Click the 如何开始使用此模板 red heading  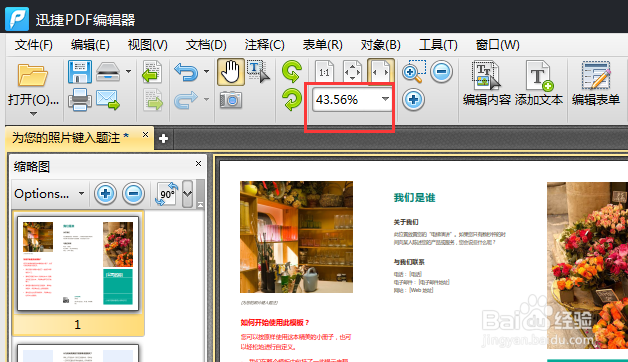click(275, 323)
